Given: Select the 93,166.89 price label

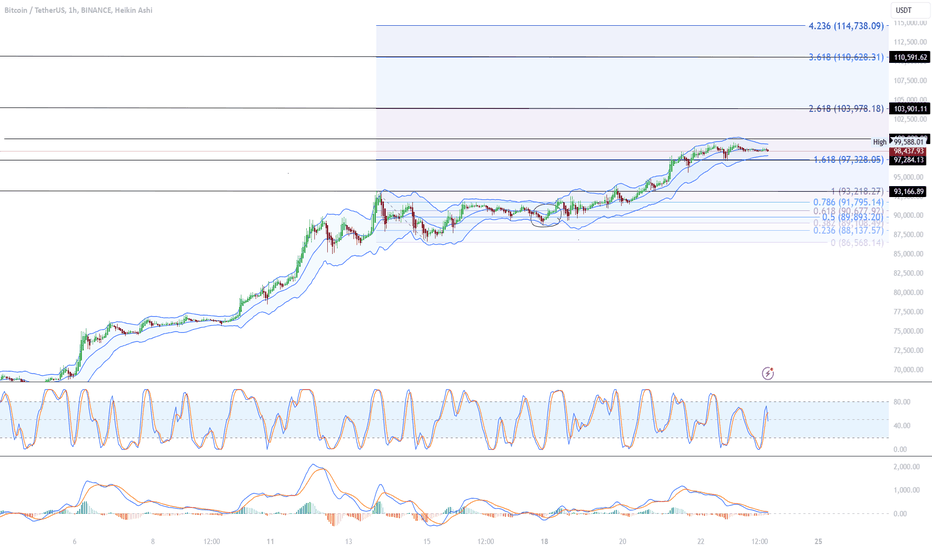Looking at the screenshot, I should pyautogui.click(x=908, y=191).
